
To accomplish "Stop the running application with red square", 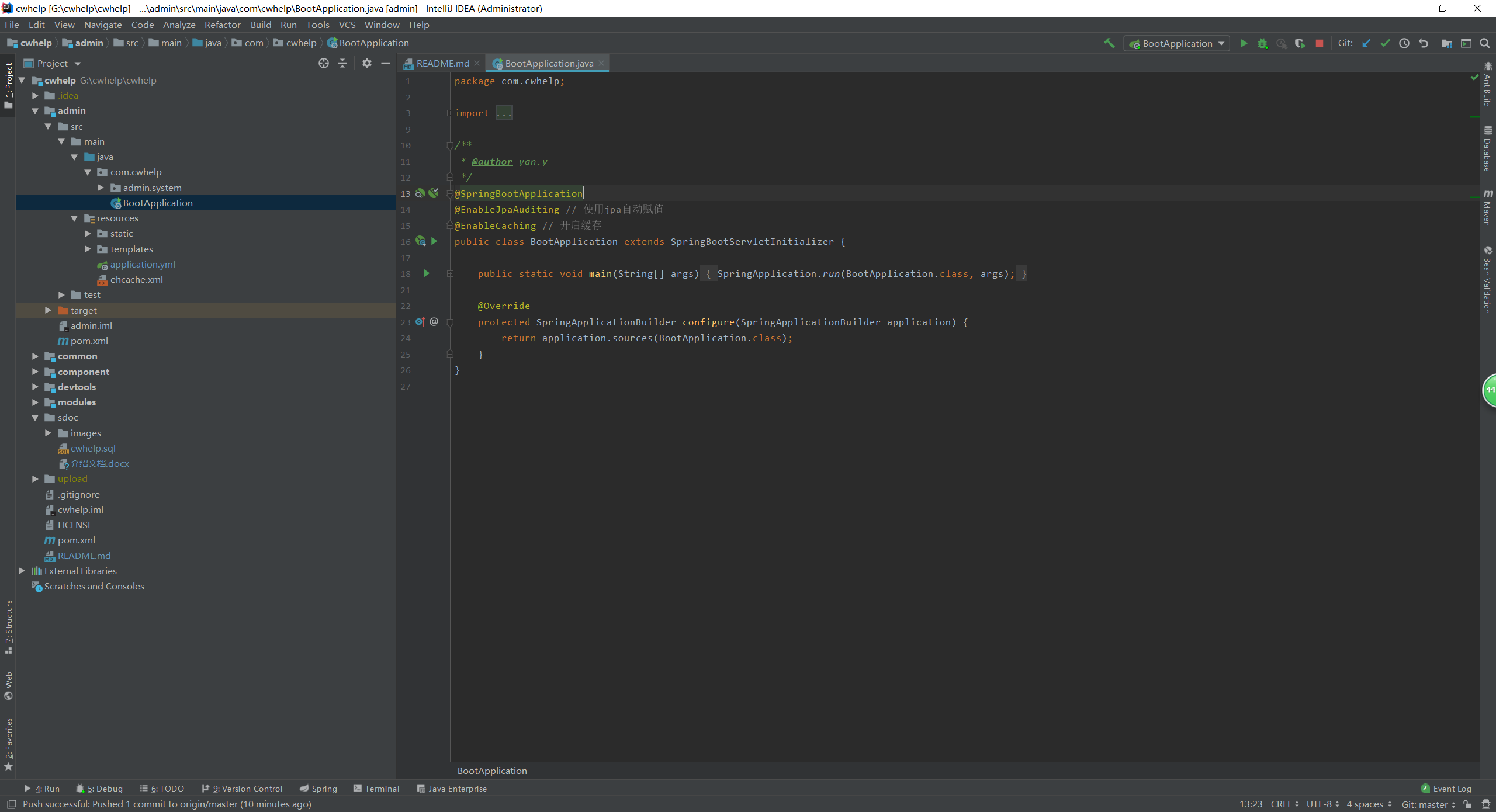I will (x=1319, y=43).
